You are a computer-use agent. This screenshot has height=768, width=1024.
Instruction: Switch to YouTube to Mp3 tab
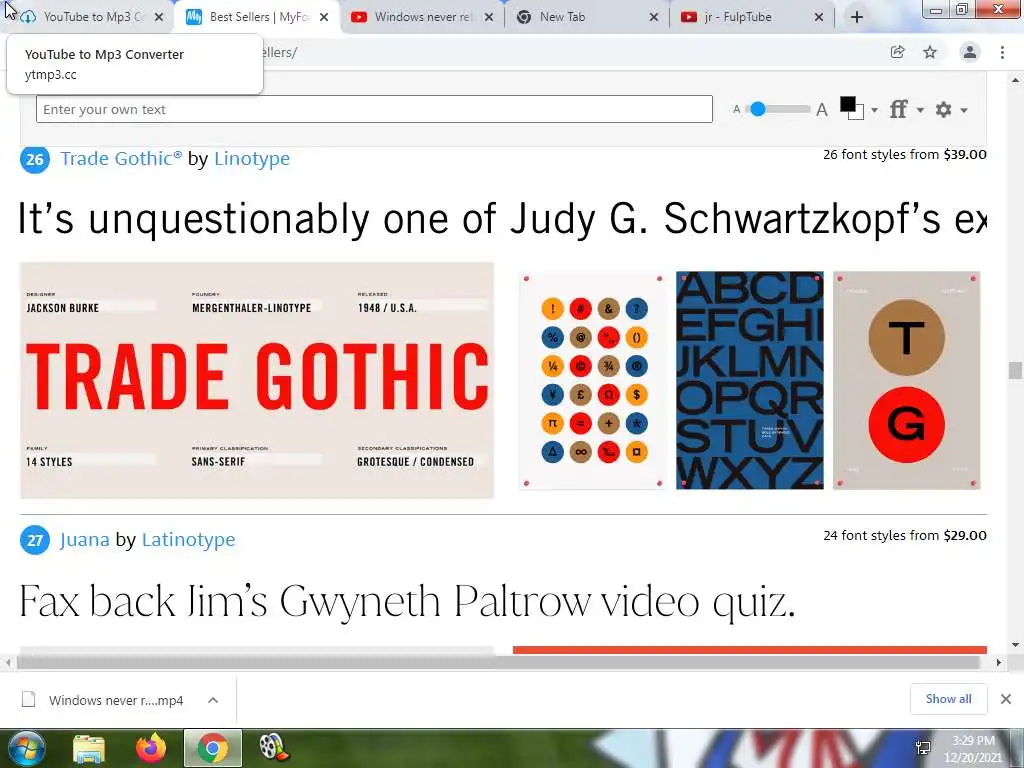pyautogui.click(x=85, y=17)
